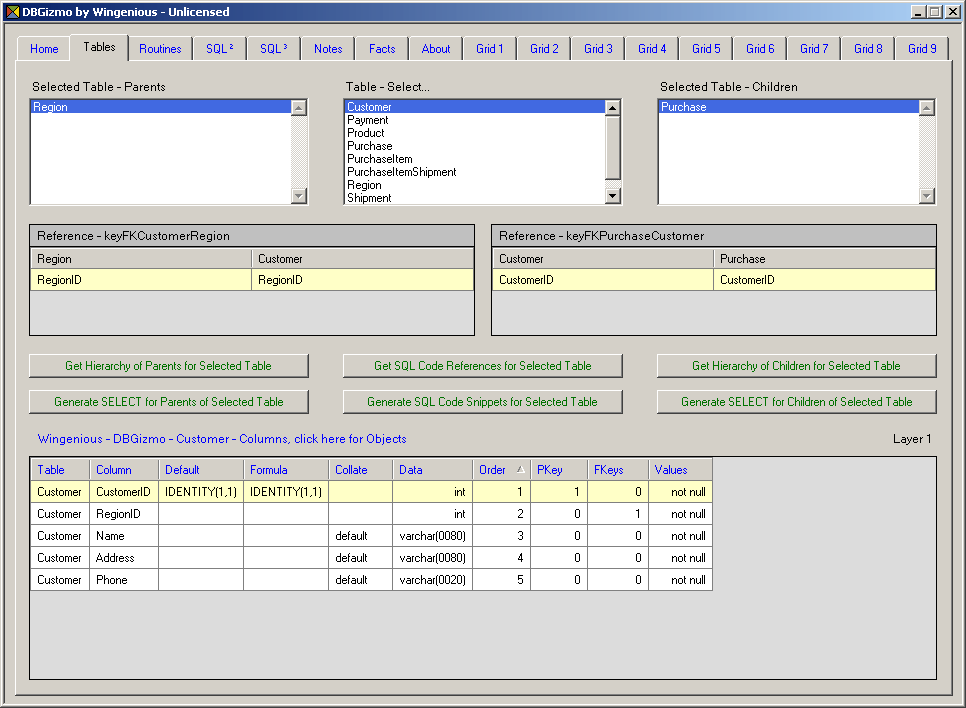Select PurchaseItemShipment in table list

click(401, 172)
